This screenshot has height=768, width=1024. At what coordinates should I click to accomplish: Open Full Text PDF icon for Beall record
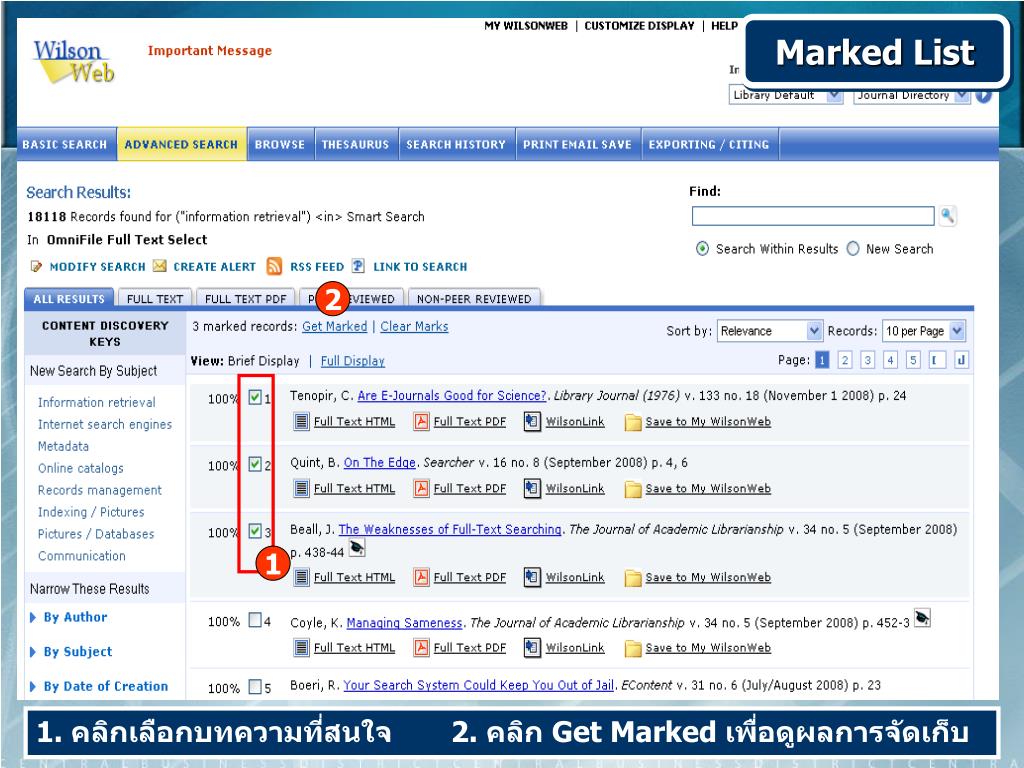pyautogui.click(x=421, y=577)
